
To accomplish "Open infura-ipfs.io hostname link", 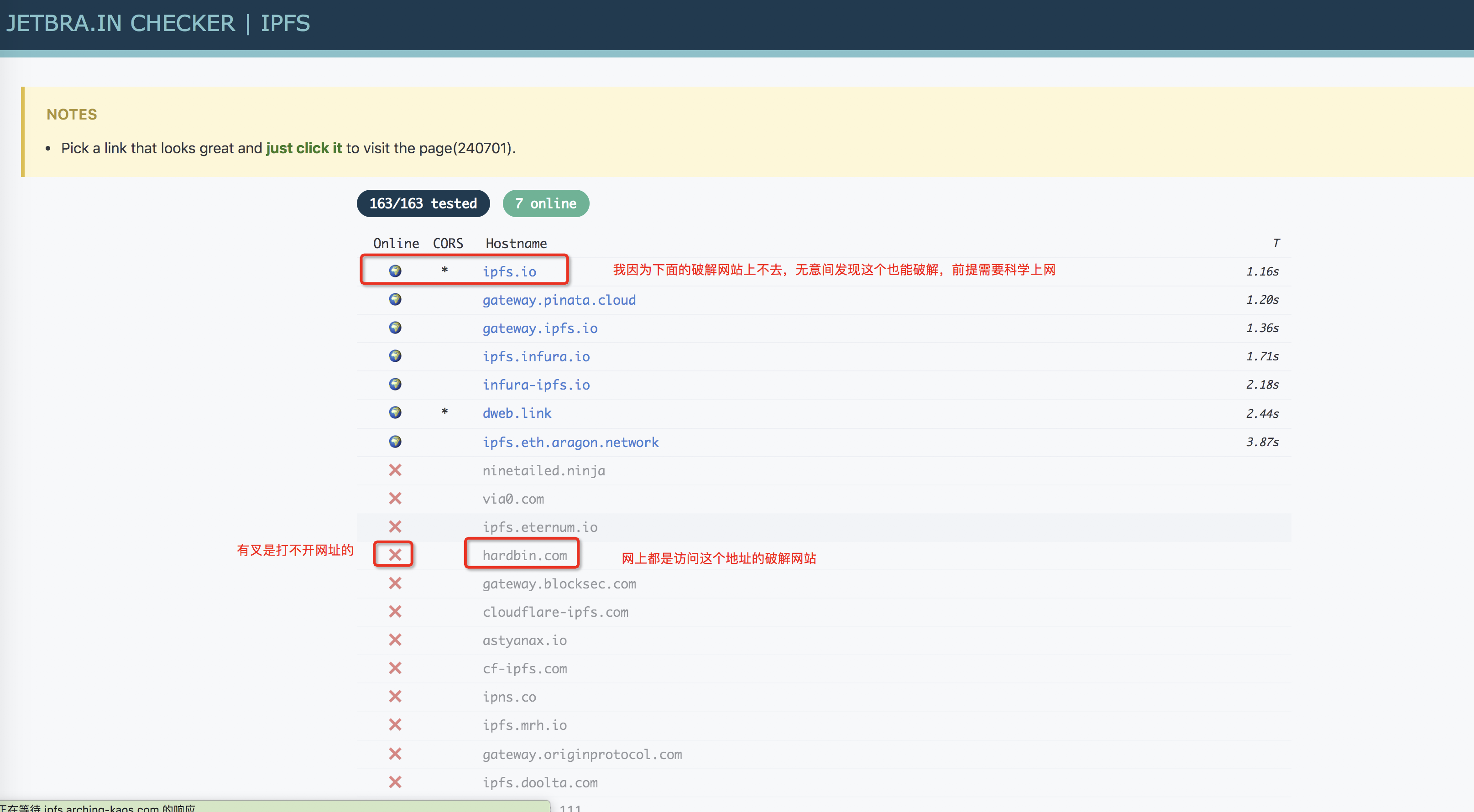I will (x=536, y=385).
